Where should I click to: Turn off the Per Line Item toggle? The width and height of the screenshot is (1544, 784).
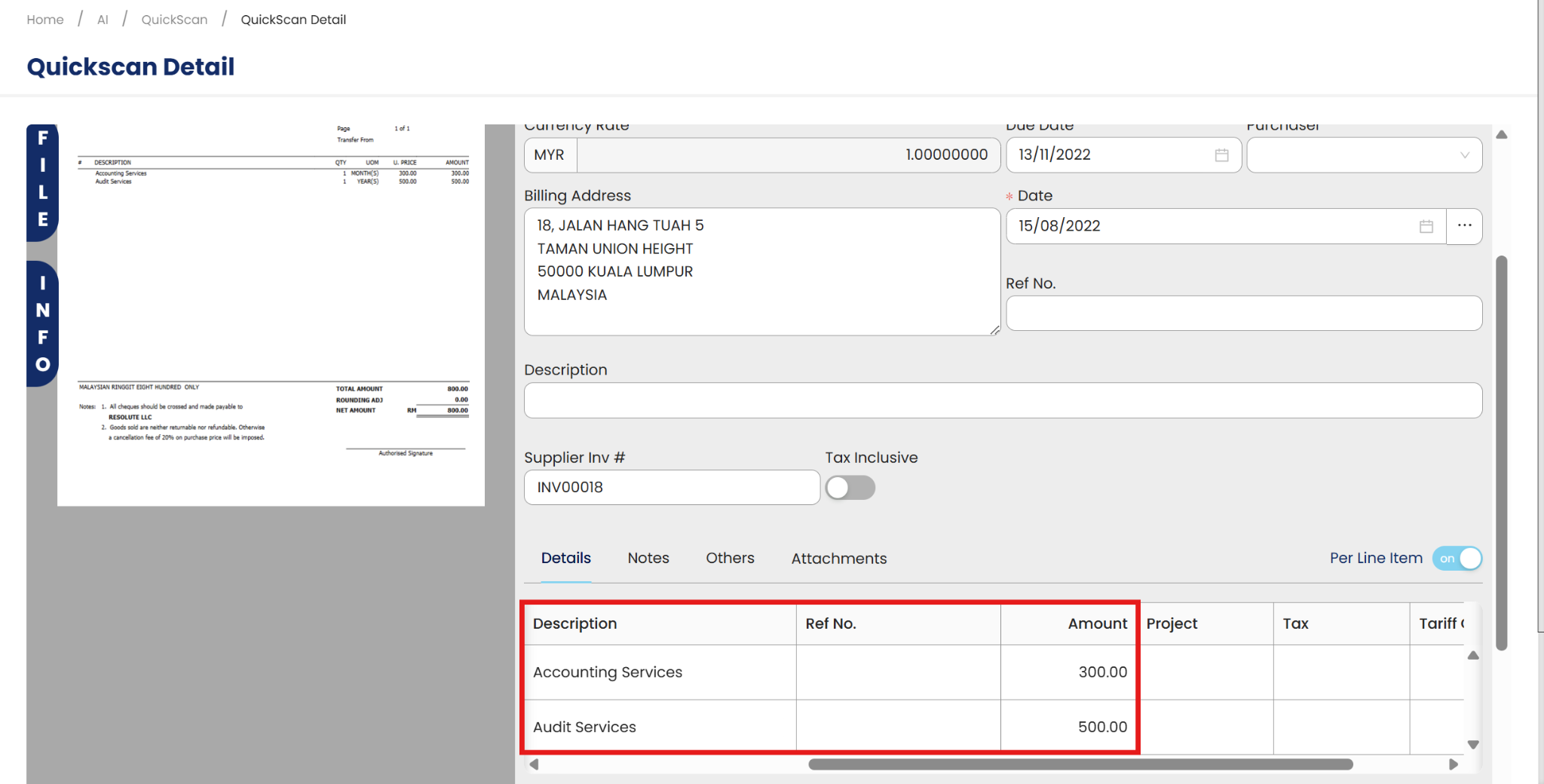coord(1457,559)
